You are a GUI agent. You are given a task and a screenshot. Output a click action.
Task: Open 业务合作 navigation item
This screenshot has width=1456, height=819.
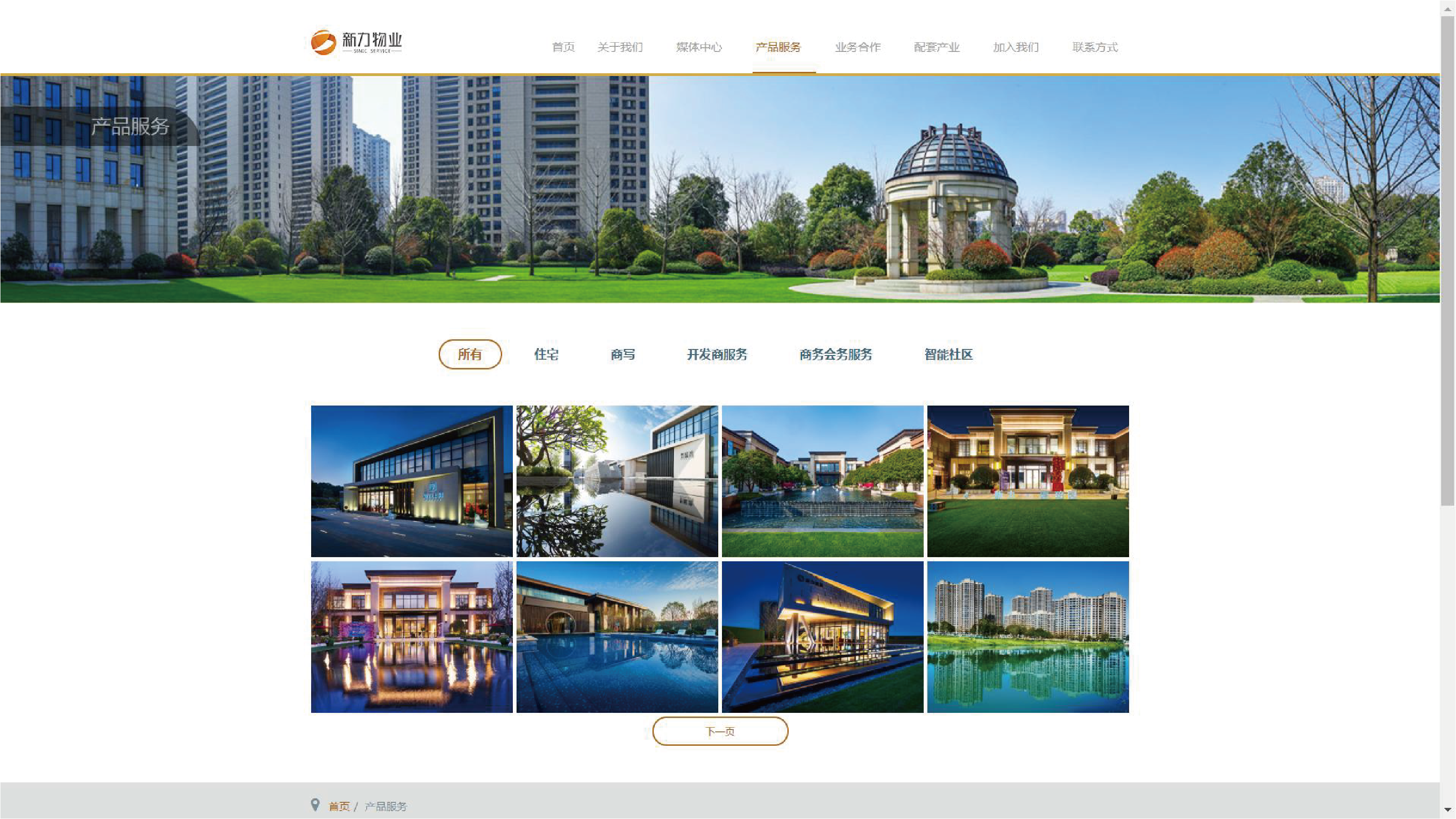coord(857,47)
